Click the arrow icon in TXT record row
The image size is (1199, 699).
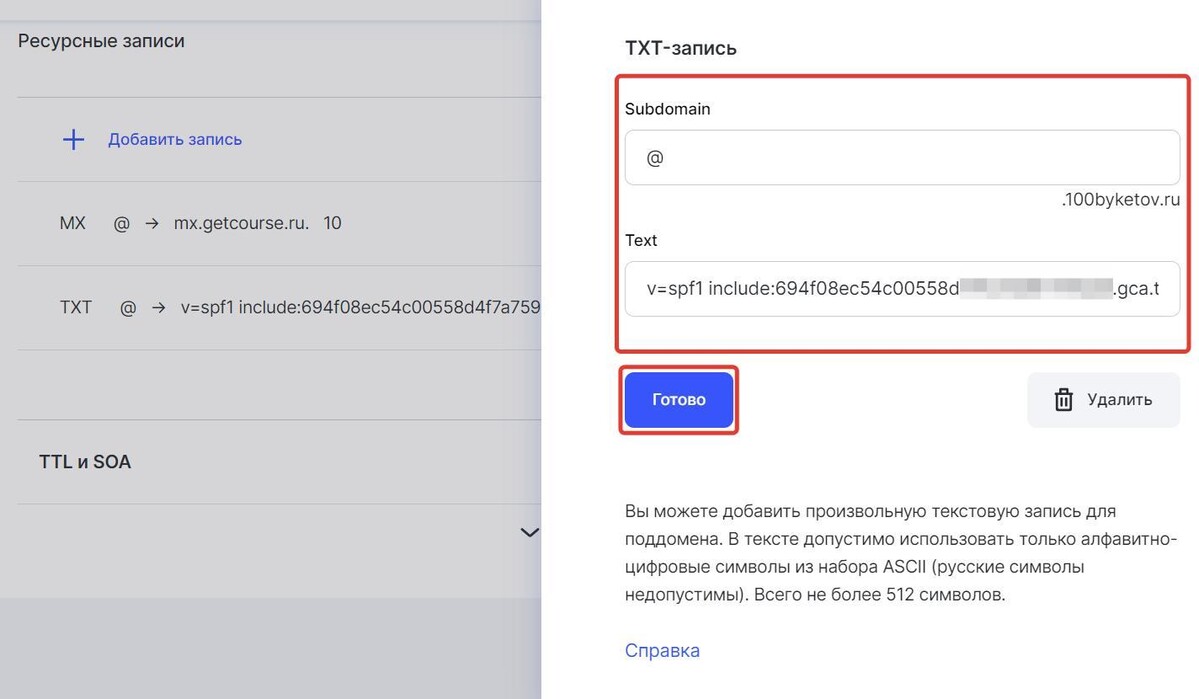pos(158,307)
